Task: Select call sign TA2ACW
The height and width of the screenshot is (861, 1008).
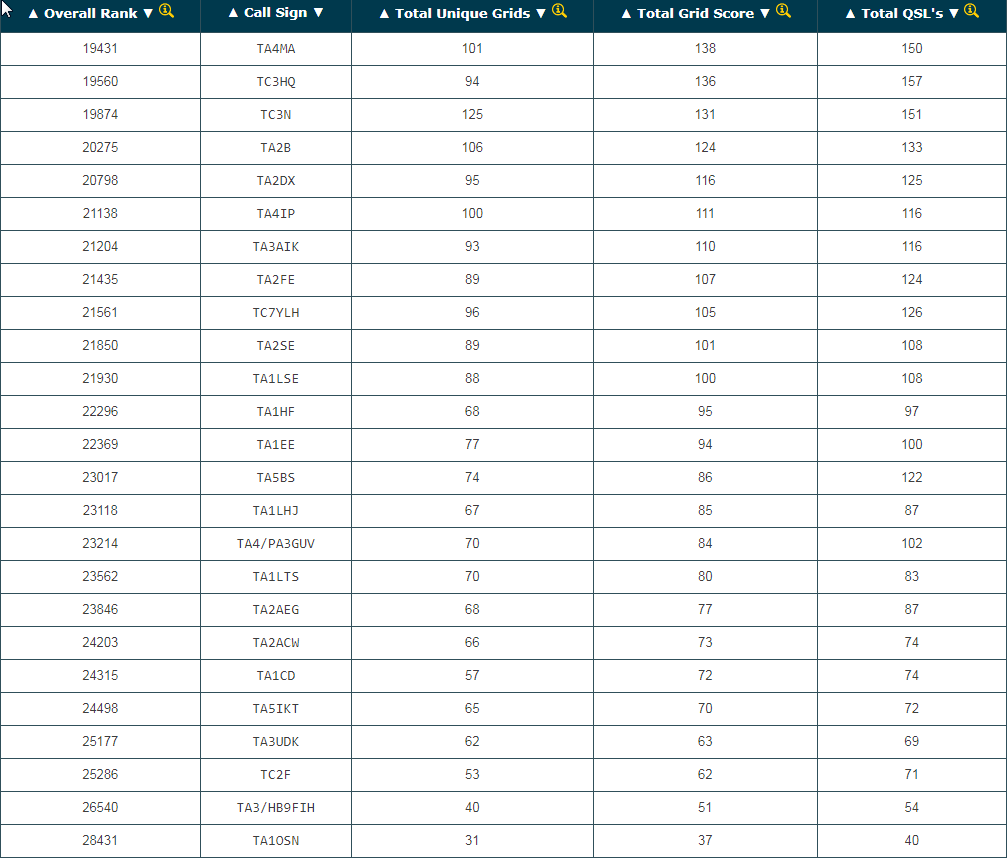Action: point(276,643)
